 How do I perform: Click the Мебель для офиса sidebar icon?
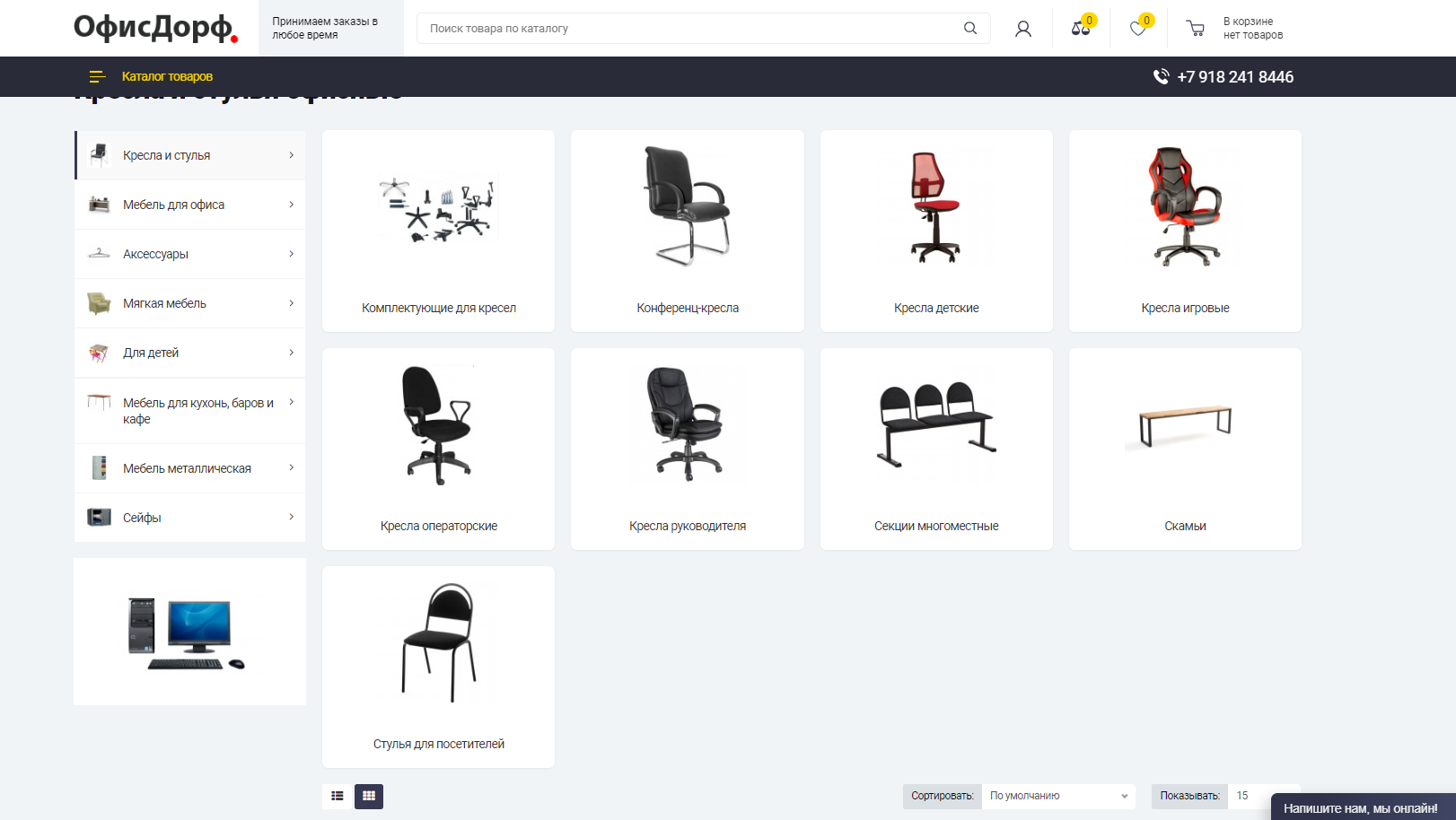tap(99, 205)
